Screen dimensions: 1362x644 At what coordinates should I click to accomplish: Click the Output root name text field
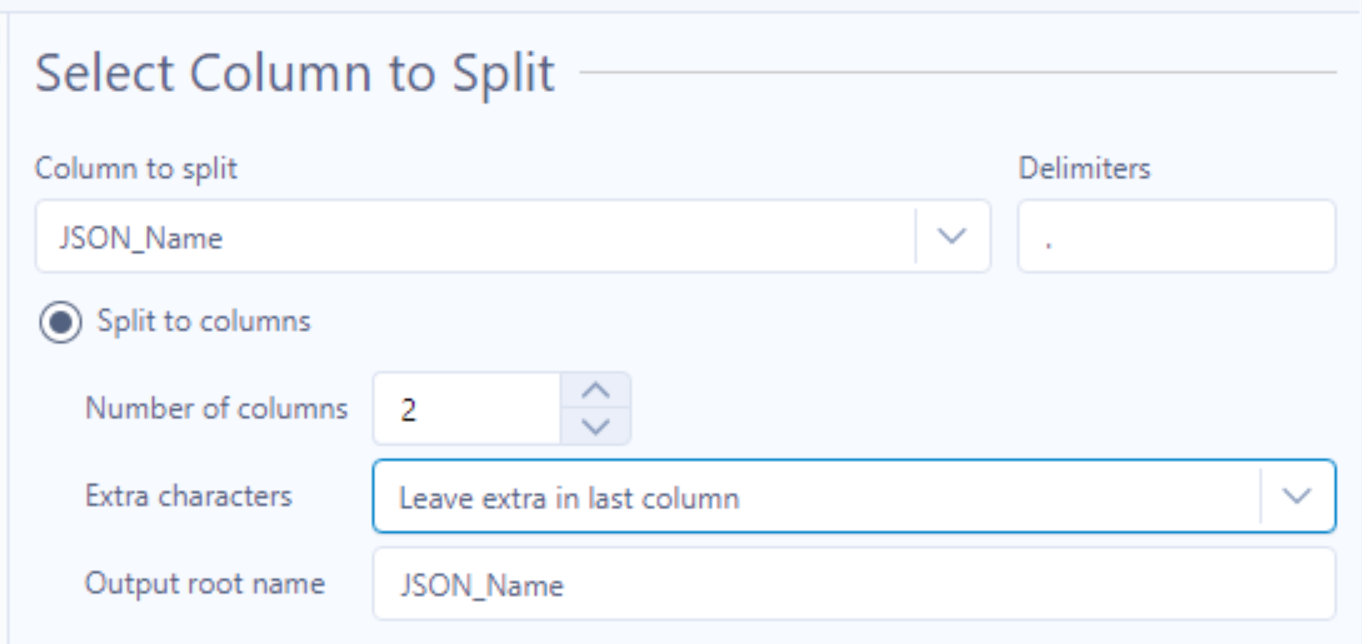click(853, 584)
